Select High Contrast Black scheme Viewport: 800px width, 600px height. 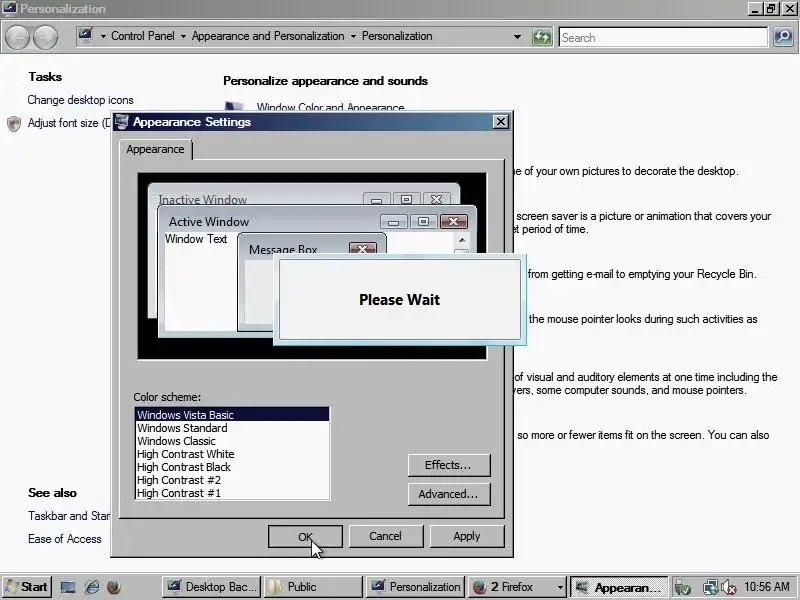click(x=232, y=467)
